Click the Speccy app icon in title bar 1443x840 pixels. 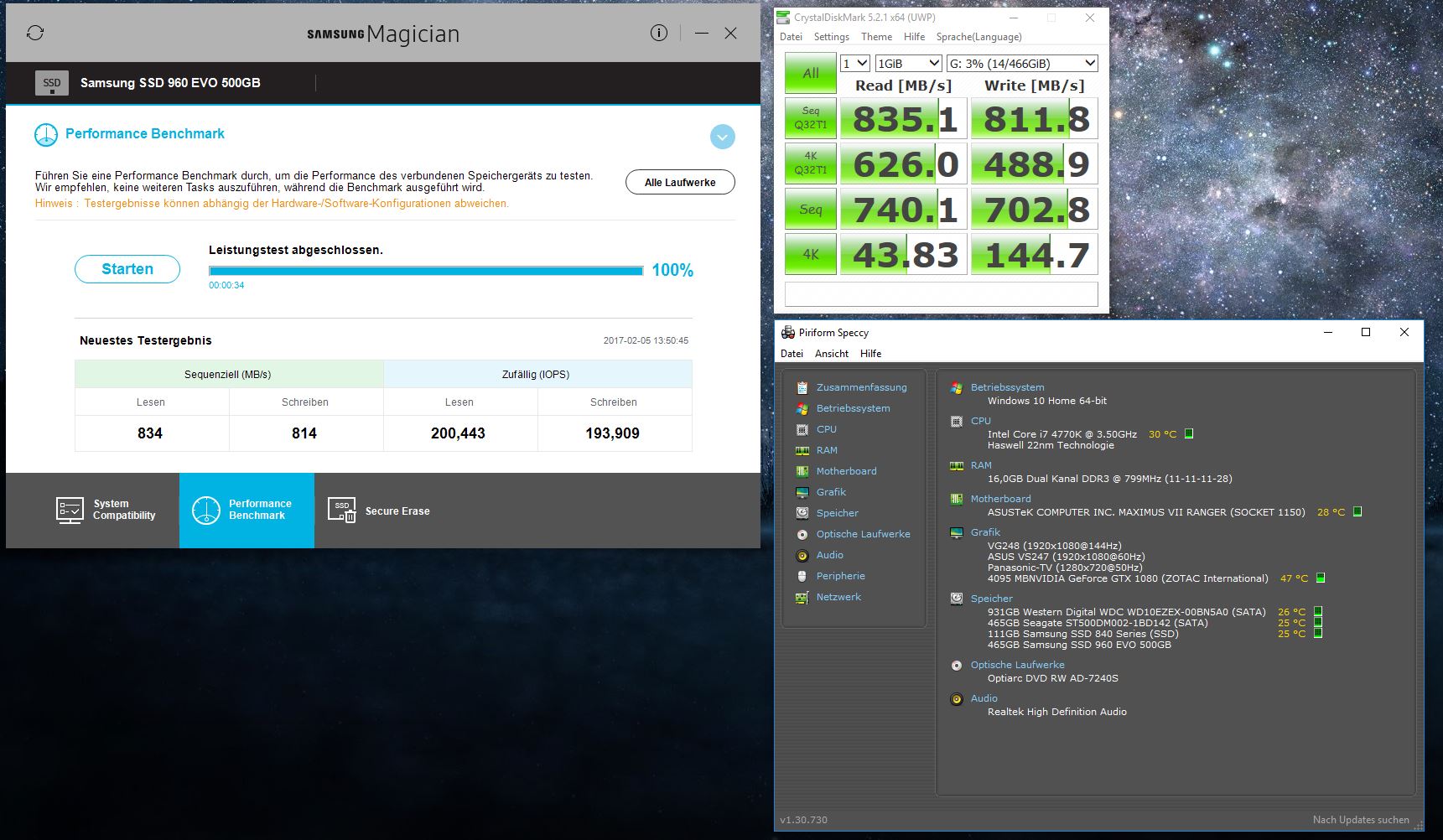(x=788, y=332)
